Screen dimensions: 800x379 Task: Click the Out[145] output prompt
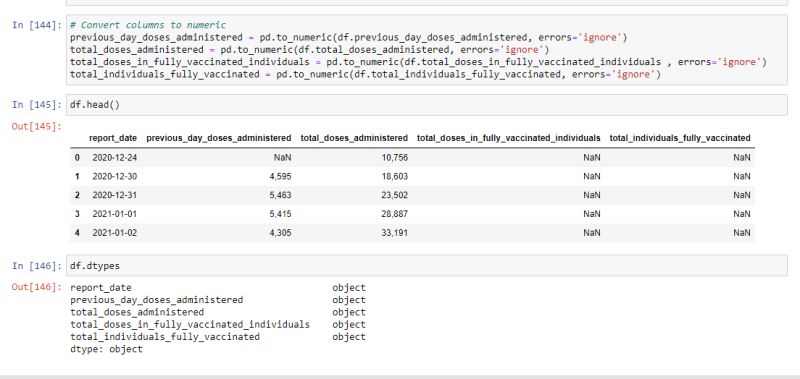[37, 126]
